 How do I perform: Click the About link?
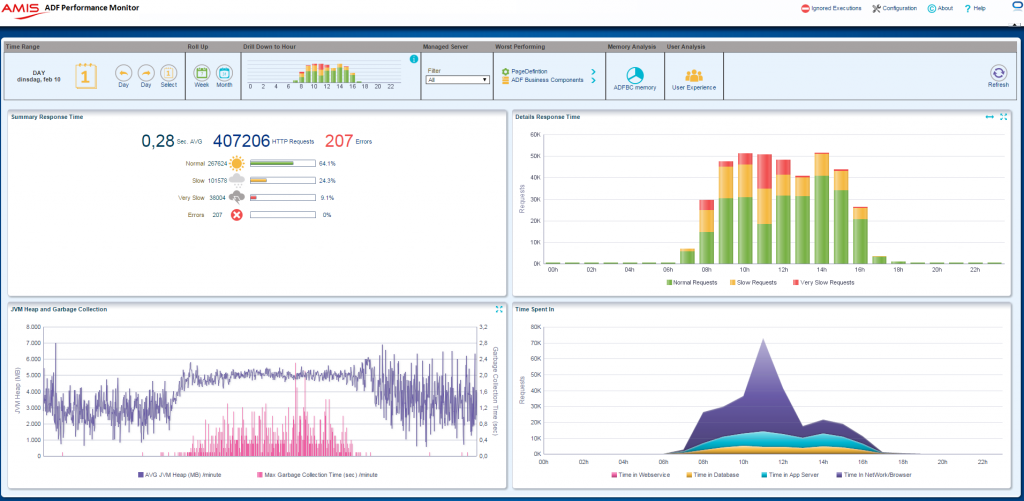[x=940, y=8]
